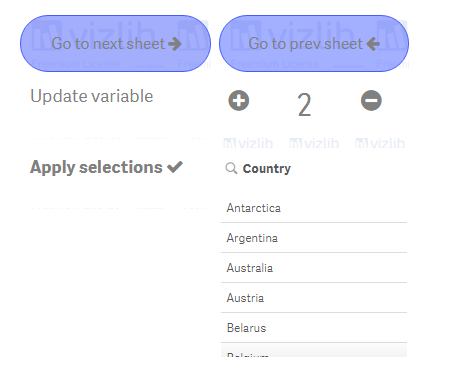This screenshot has width=457, height=368.
Task: Select Belarus in the Country list
Action: tap(314, 328)
